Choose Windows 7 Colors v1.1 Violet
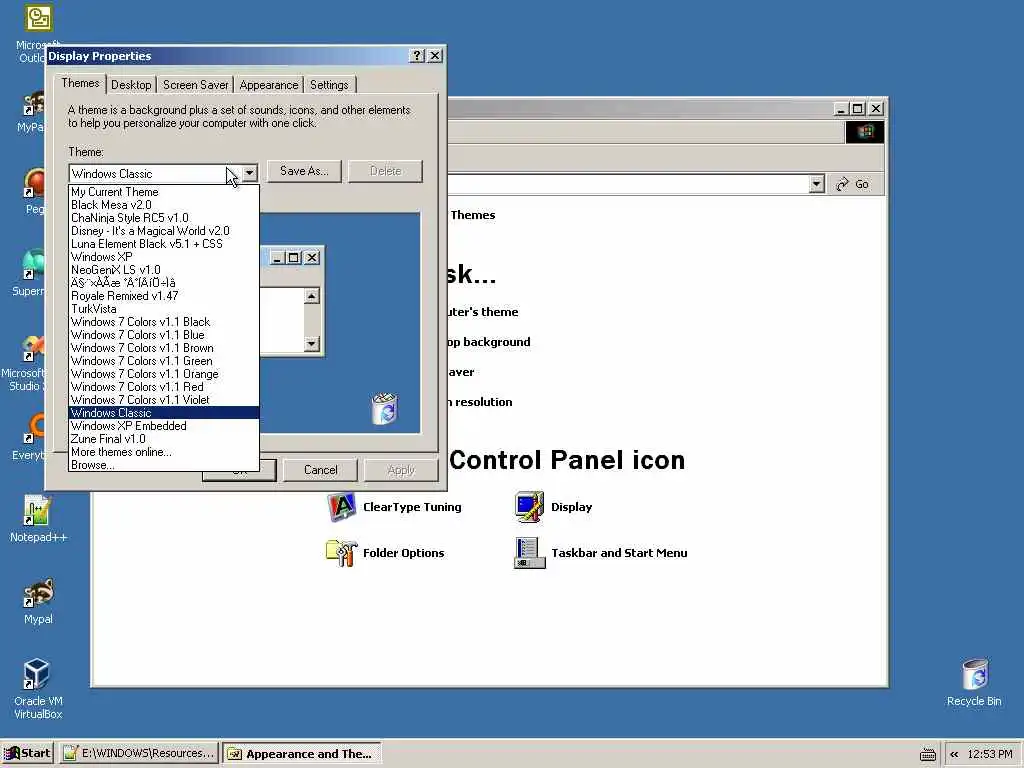The width and height of the screenshot is (1024, 768). pyautogui.click(x=164, y=400)
